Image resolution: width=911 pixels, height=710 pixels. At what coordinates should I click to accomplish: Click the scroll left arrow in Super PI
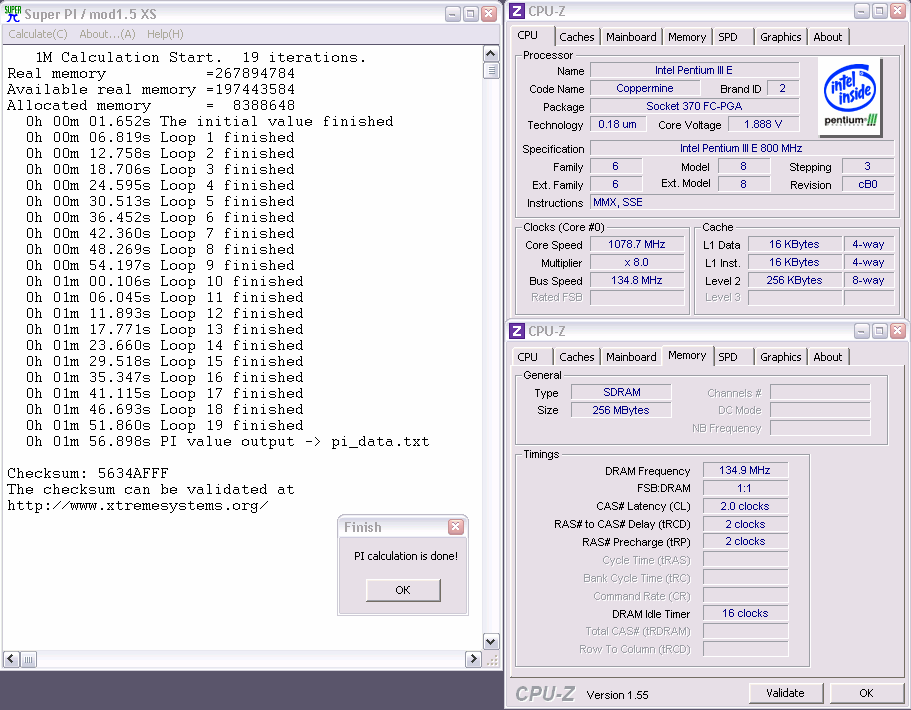pos(11,659)
